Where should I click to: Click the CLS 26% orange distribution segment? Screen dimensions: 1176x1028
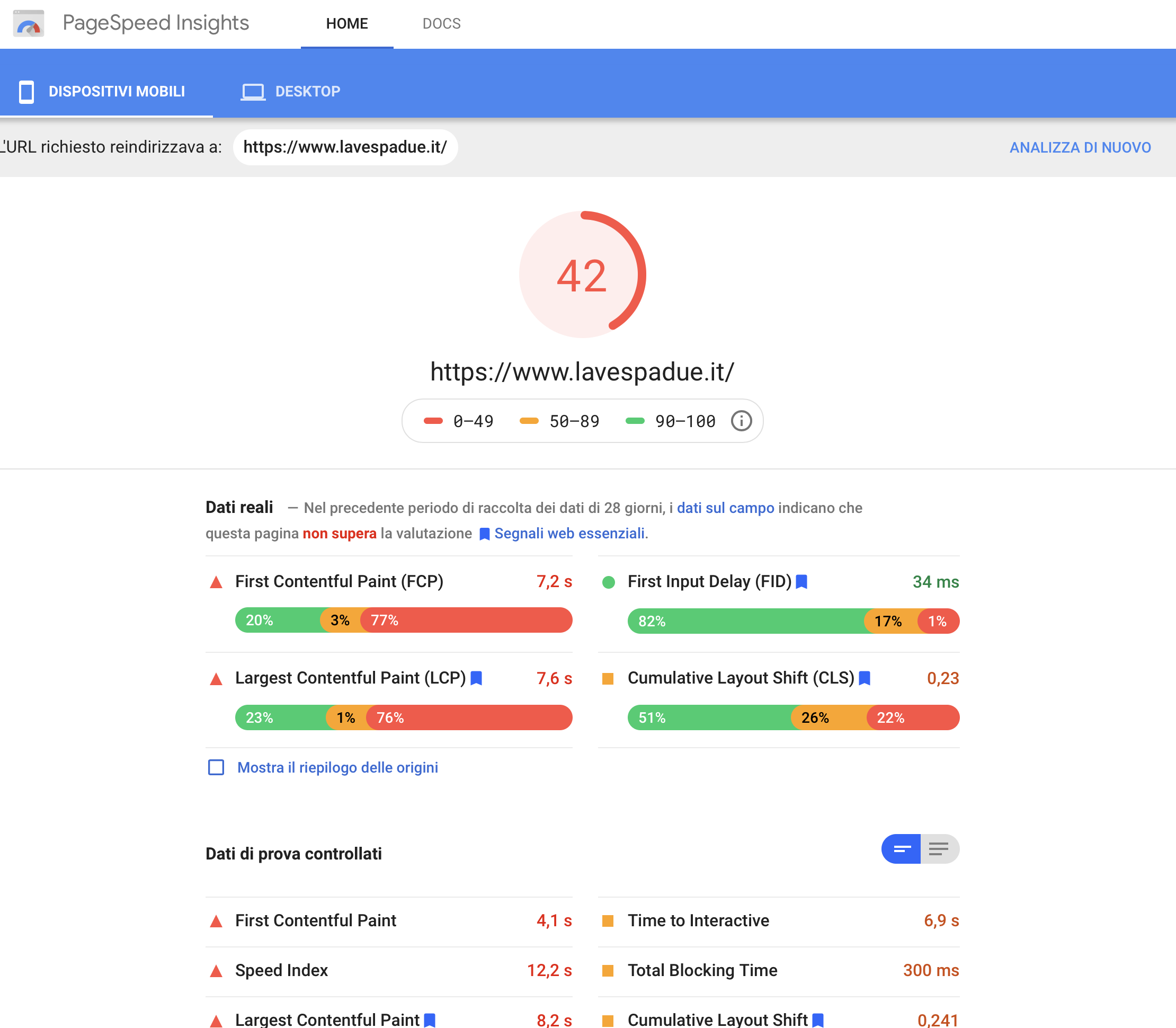[x=830, y=717]
